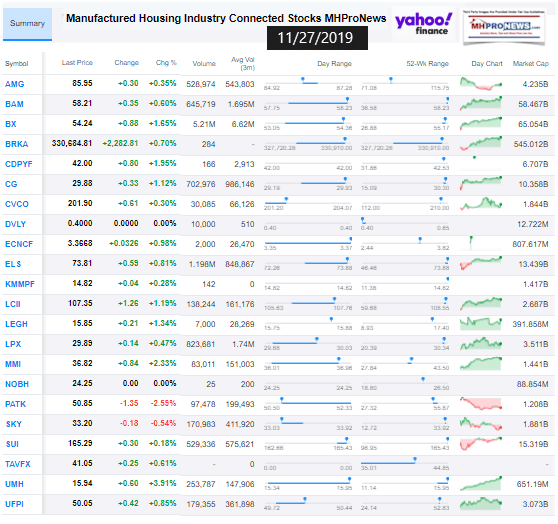This screenshot has height=524, width=558.
Task: Click the SKY change -0.18
Action: coord(129,424)
